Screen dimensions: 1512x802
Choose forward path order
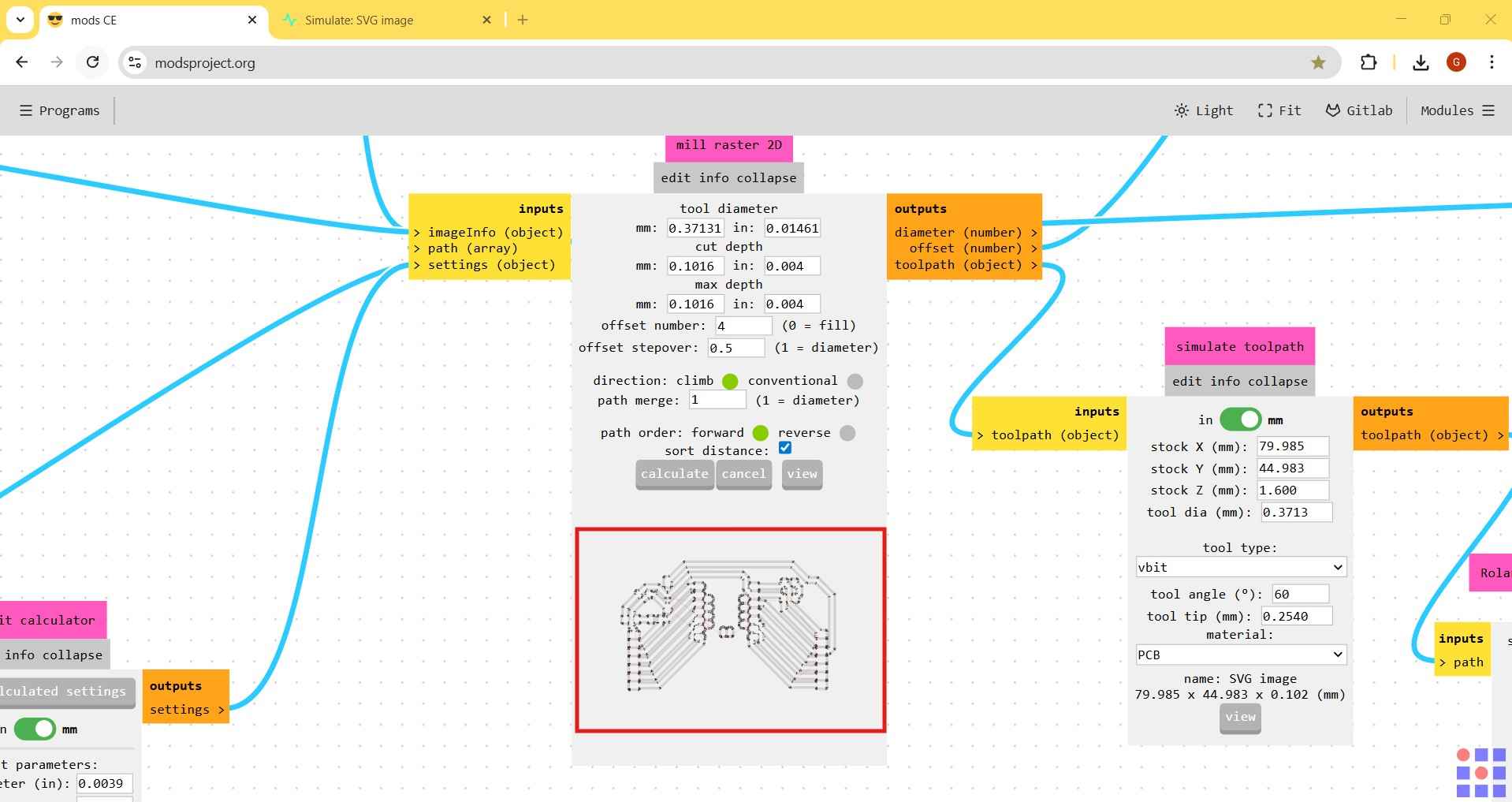(x=761, y=433)
